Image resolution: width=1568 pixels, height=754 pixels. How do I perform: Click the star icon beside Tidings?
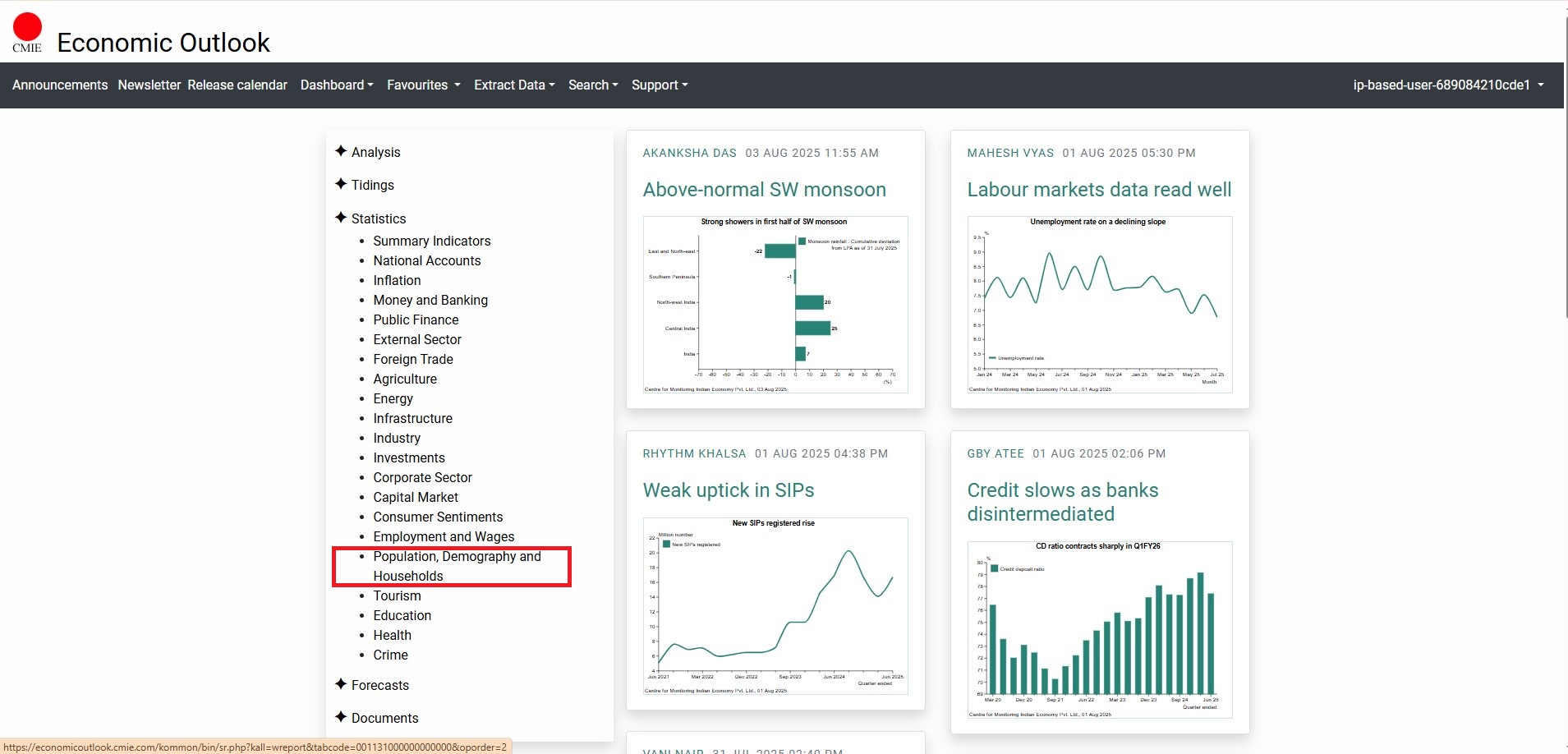341,184
